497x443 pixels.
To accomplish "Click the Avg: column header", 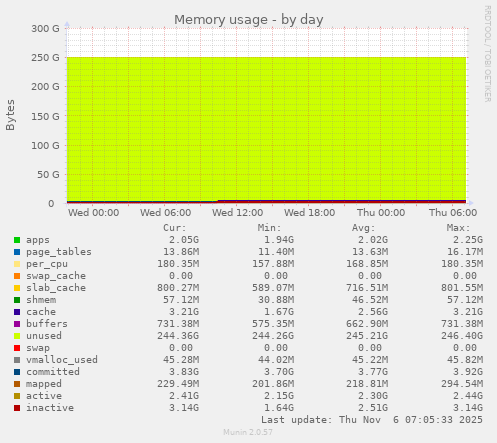I will tap(364, 228).
